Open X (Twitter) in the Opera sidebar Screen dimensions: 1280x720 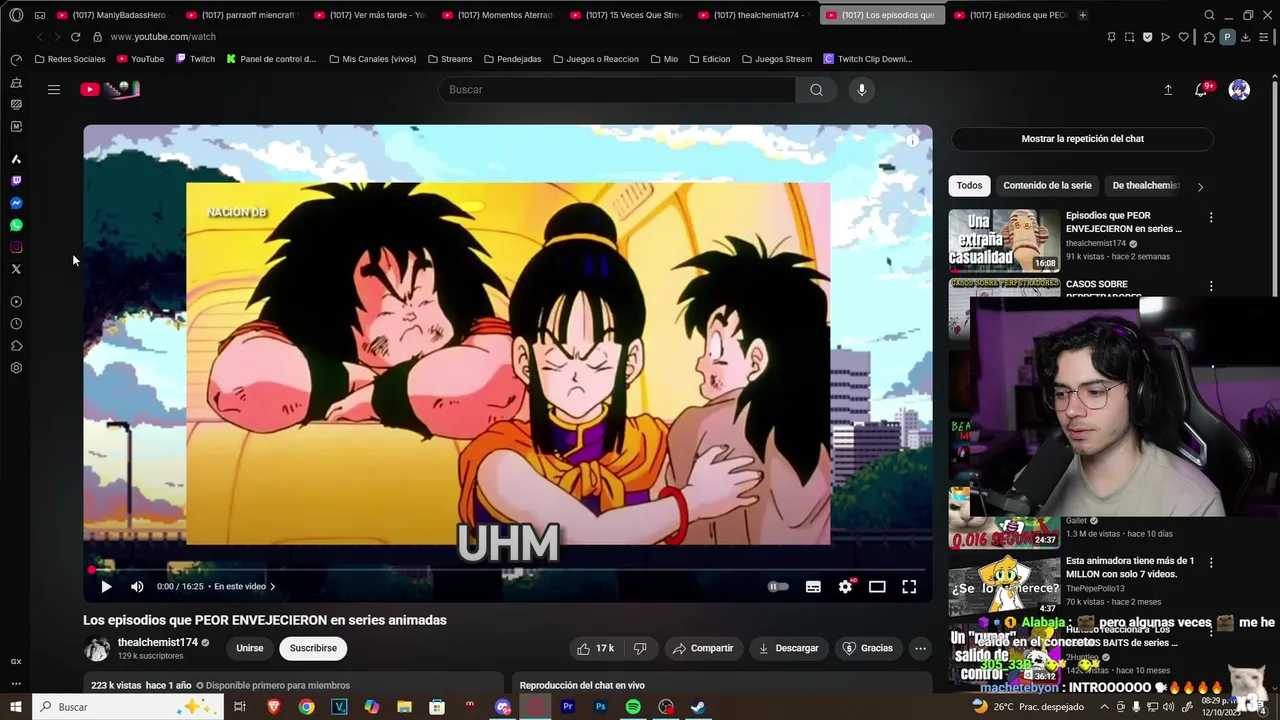(16, 269)
